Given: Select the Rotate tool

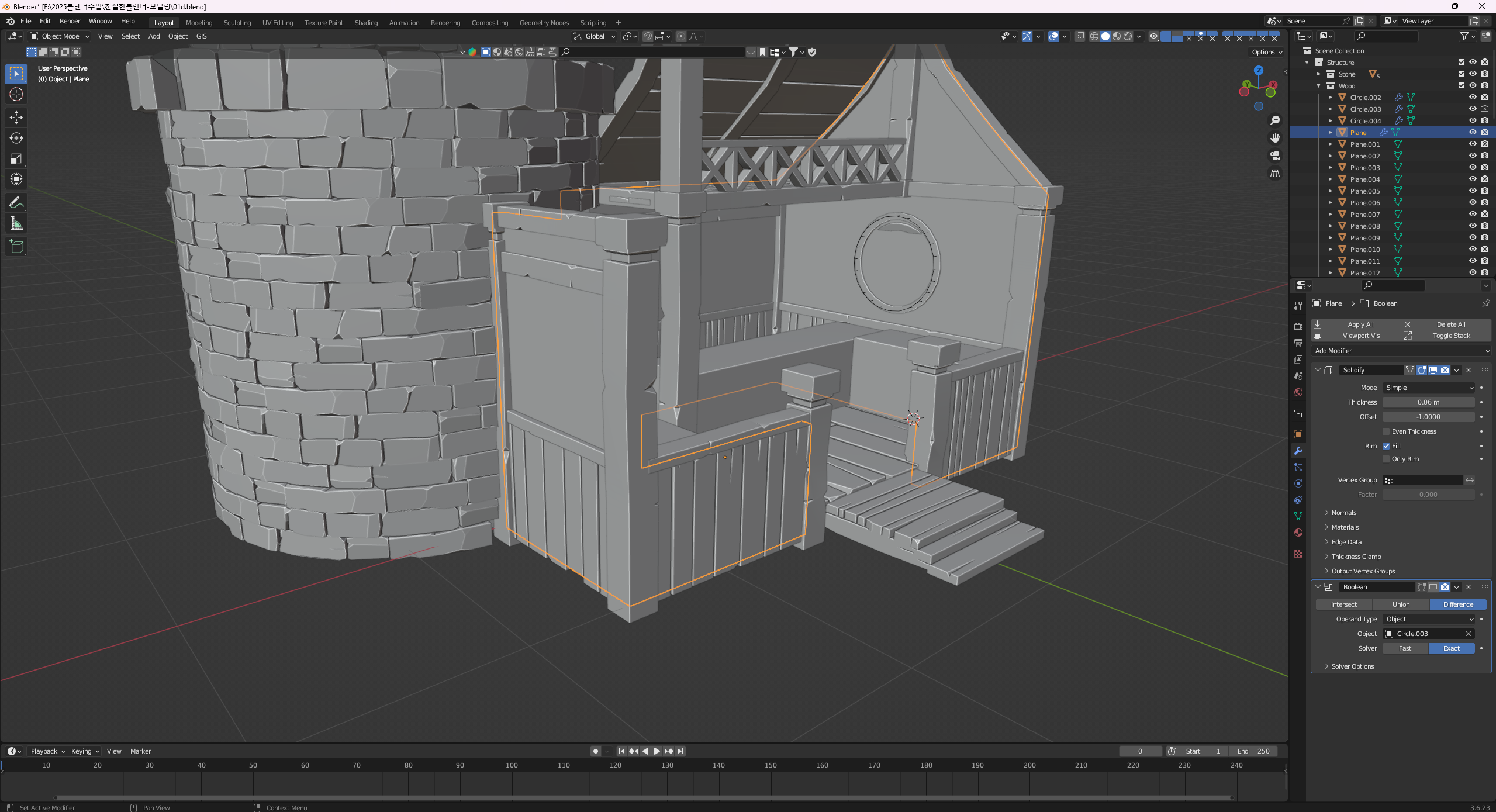Looking at the screenshot, I should click(16, 138).
